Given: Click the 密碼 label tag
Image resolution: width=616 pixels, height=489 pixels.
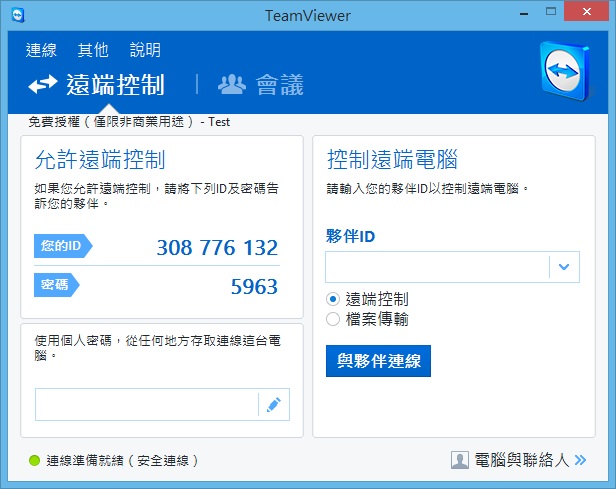Looking at the screenshot, I should [x=57, y=284].
